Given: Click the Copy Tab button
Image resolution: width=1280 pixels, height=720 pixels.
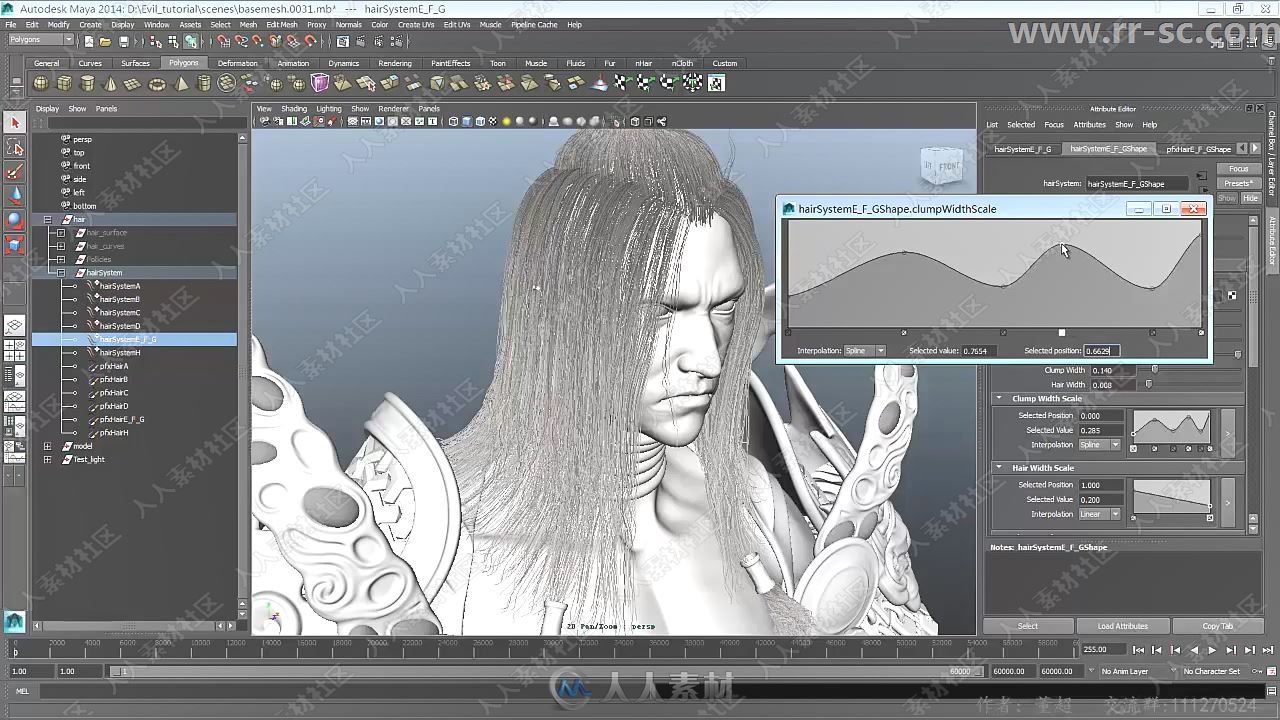Looking at the screenshot, I should point(1217,626).
